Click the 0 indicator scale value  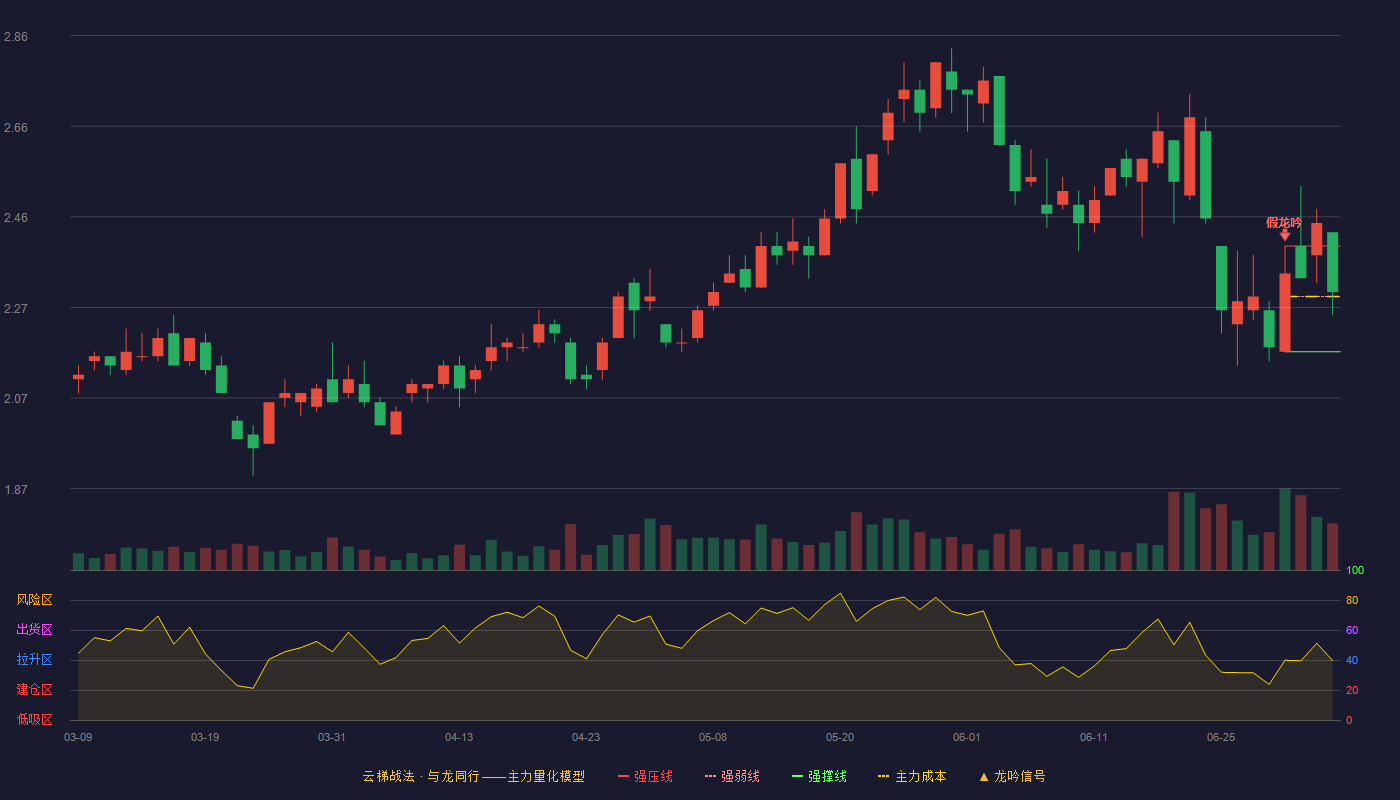pyautogui.click(x=1349, y=721)
